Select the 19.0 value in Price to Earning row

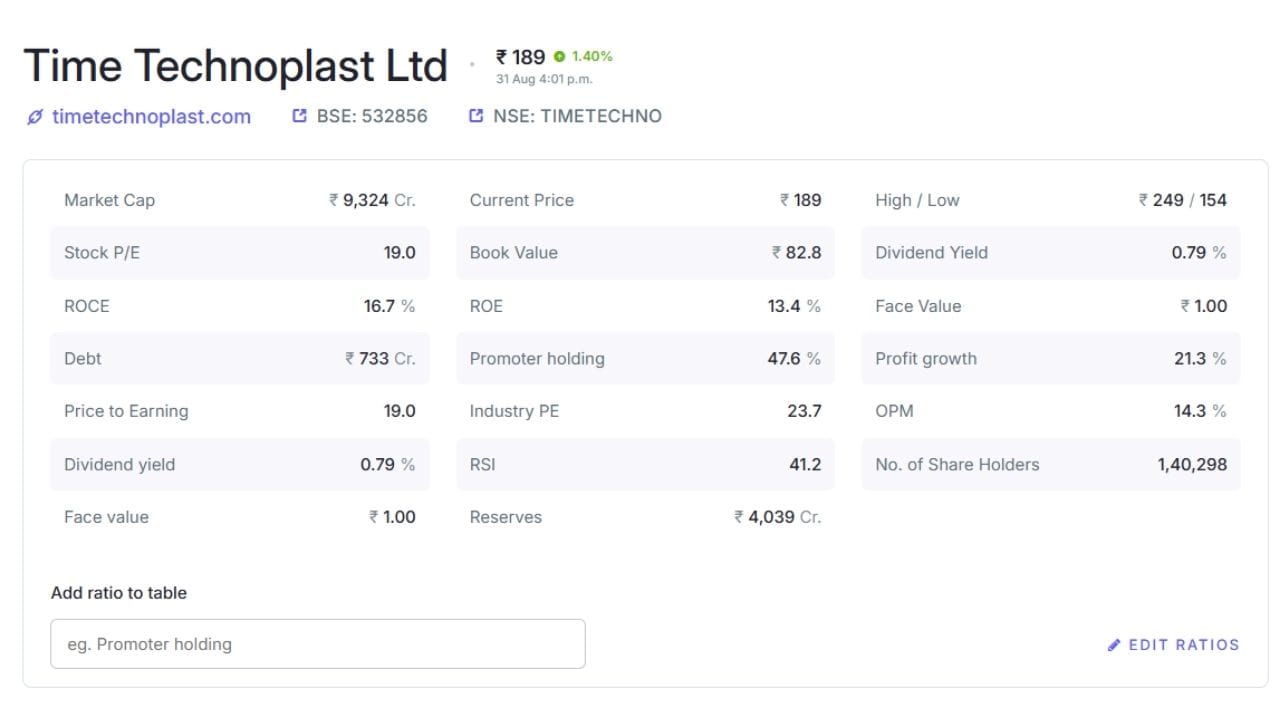399,411
